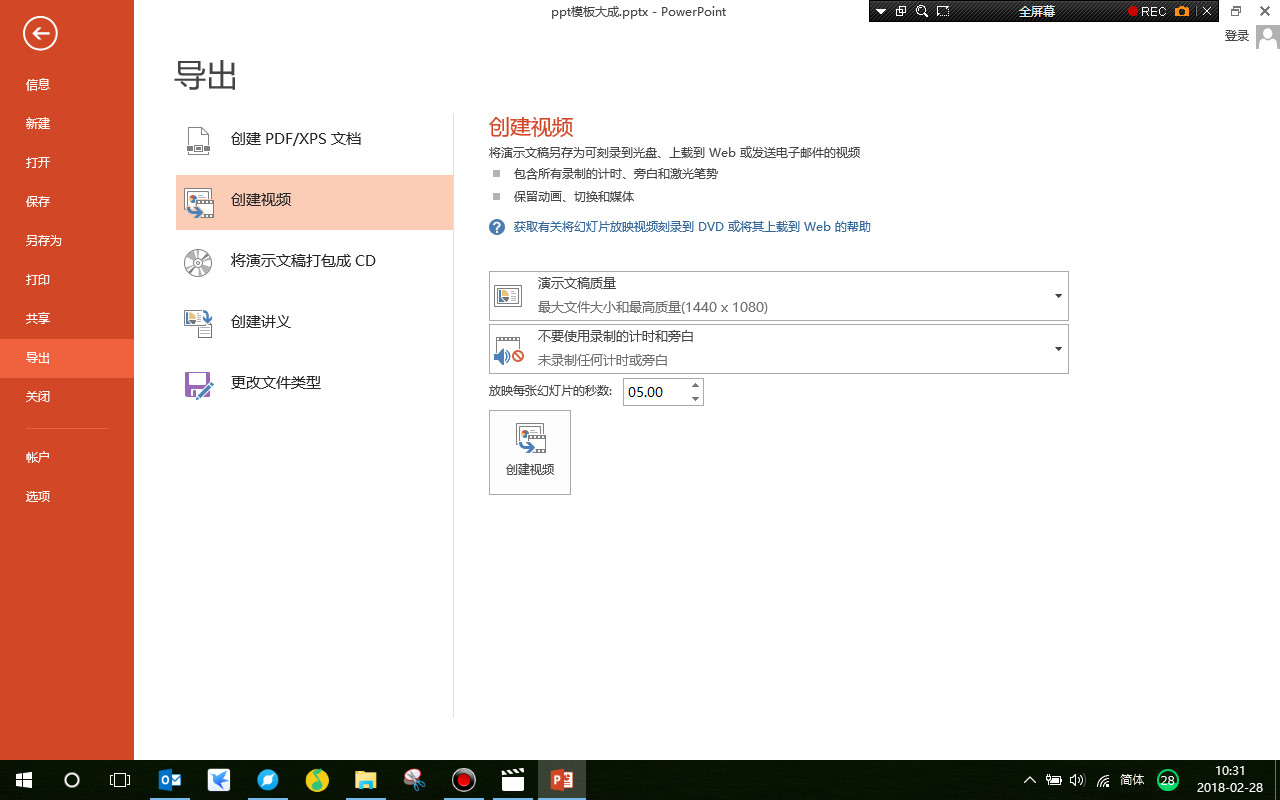Click the volume icon in system tray
Image resolution: width=1280 pixels, height=800 pixels.
point(1076,780)
